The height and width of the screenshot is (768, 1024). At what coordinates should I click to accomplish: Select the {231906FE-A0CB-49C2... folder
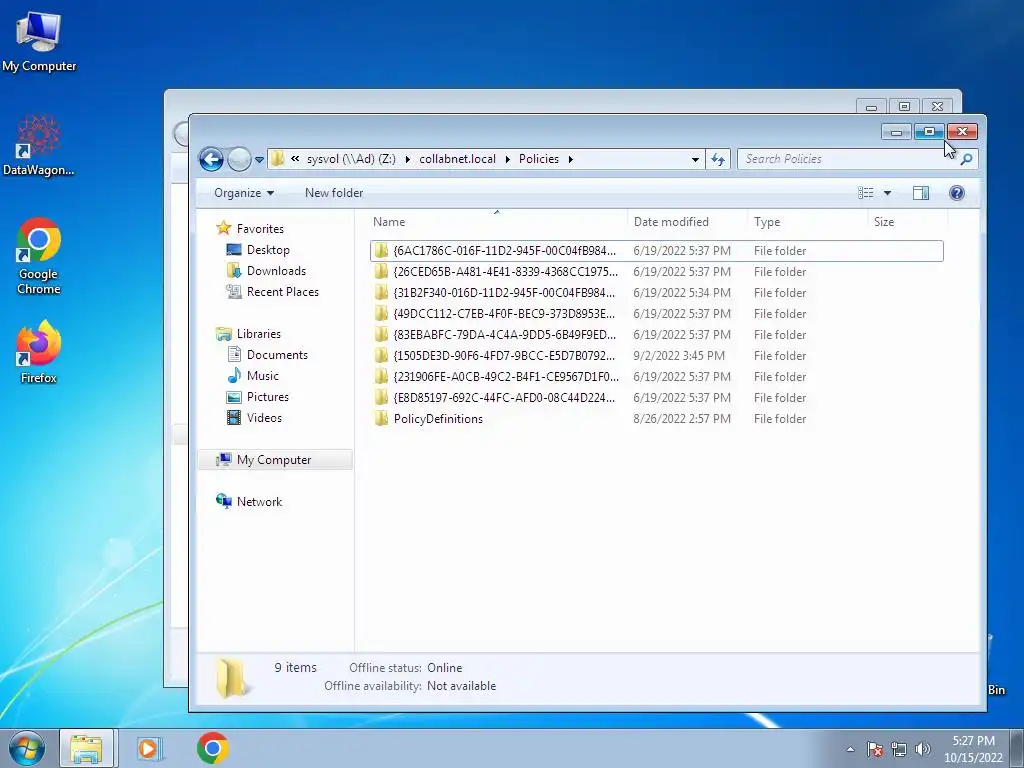(x=656, y=377)
